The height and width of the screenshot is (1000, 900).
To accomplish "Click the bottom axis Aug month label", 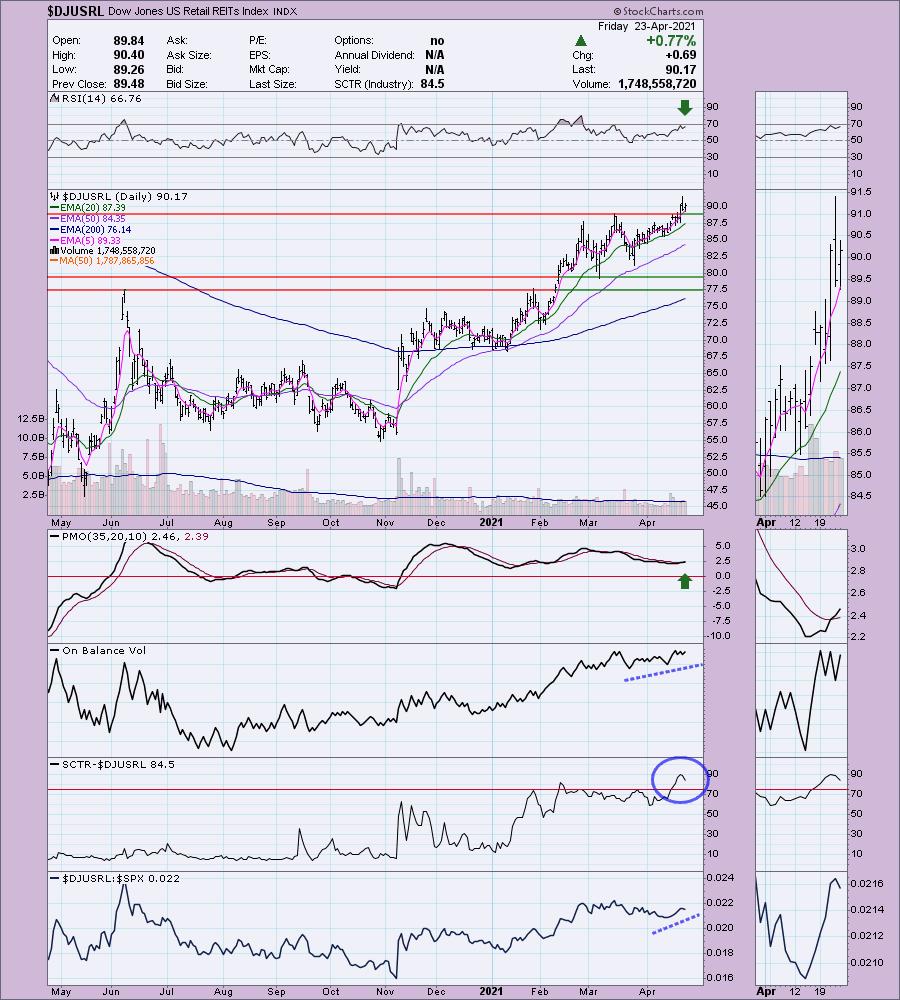I will [223, 991].
